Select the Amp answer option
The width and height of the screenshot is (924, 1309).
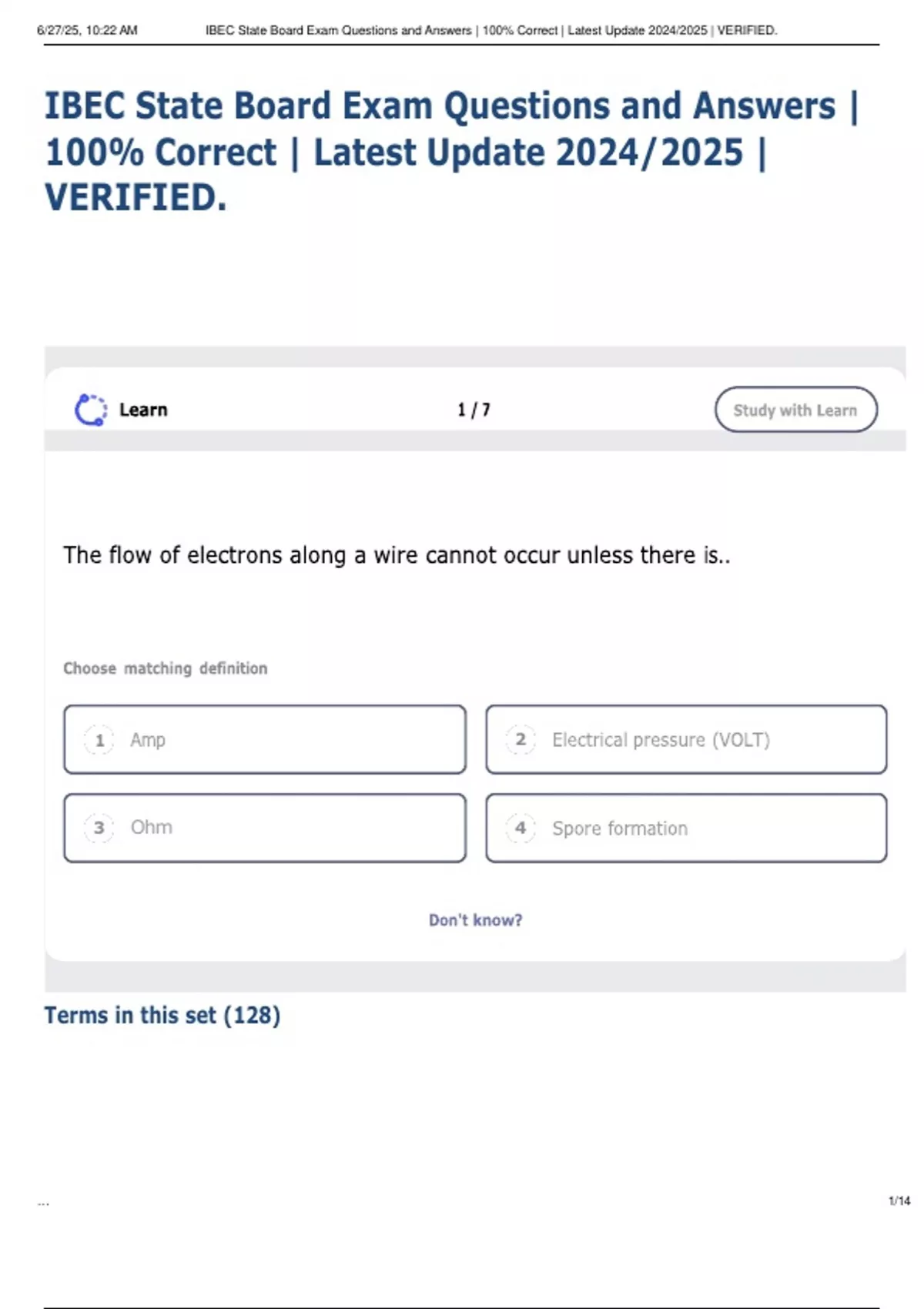click(265, 739)
